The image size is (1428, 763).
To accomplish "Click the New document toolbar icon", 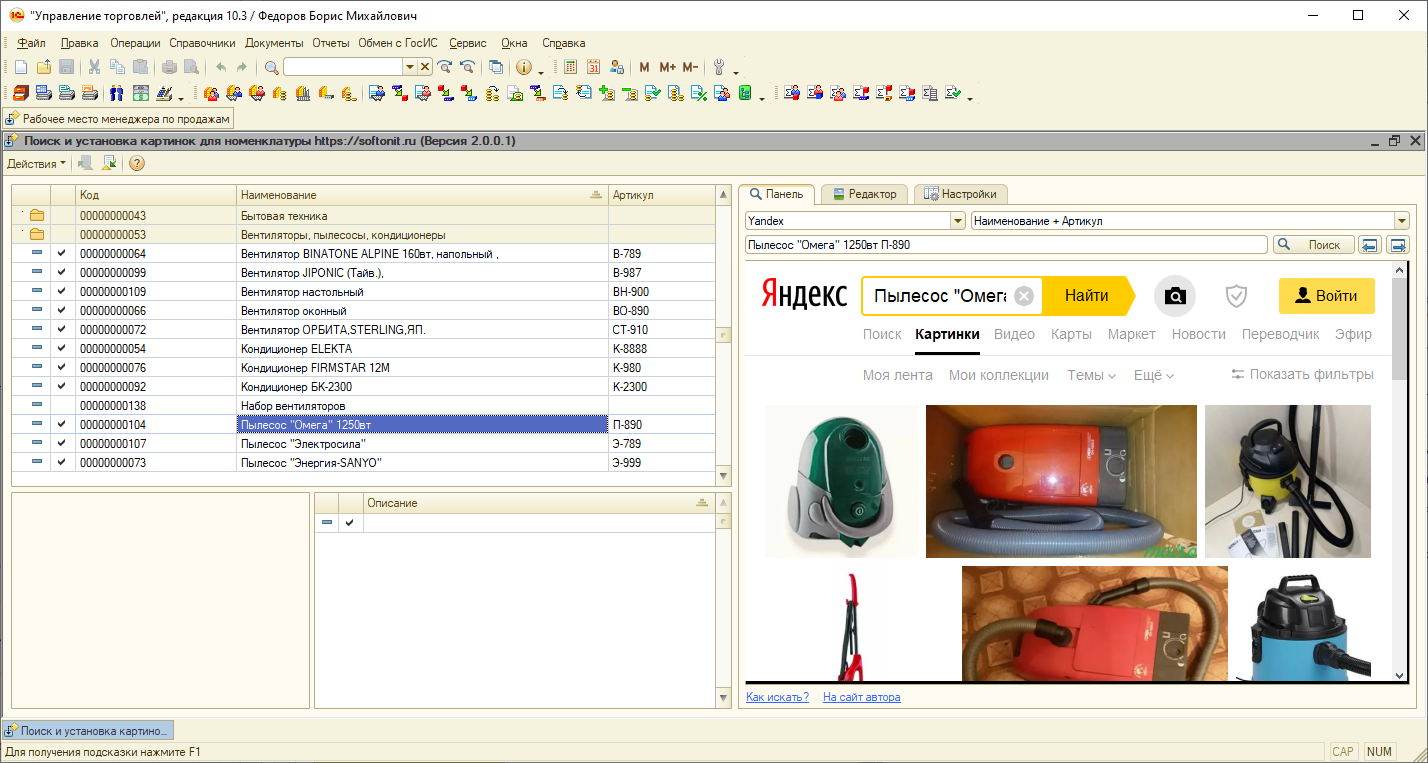I will [x=21, y=67].
